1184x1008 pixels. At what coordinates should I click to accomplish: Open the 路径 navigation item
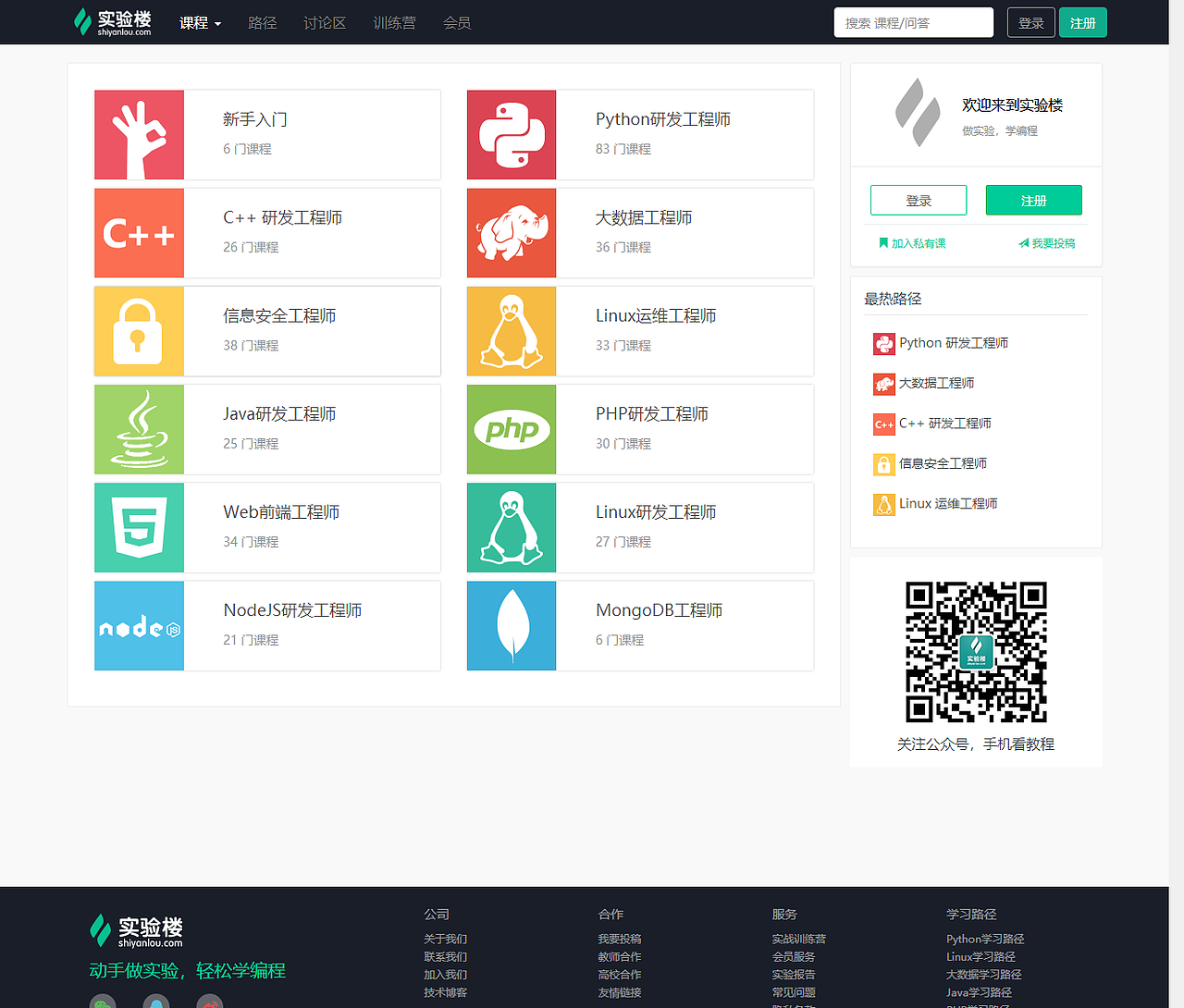pos(262,22)
